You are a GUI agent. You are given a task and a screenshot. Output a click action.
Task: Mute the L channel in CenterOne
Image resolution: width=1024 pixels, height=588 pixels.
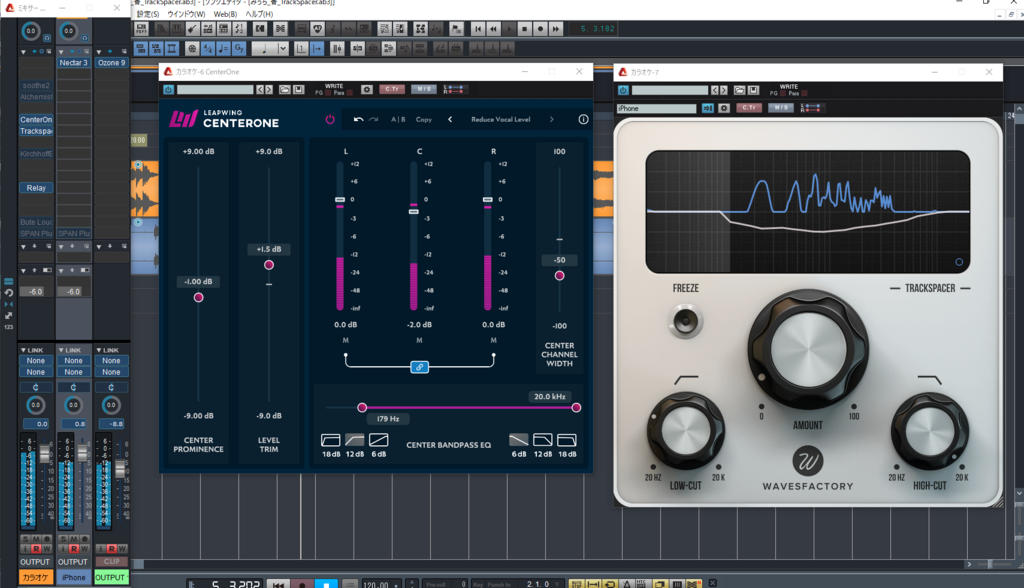click(x=345, y=340)
